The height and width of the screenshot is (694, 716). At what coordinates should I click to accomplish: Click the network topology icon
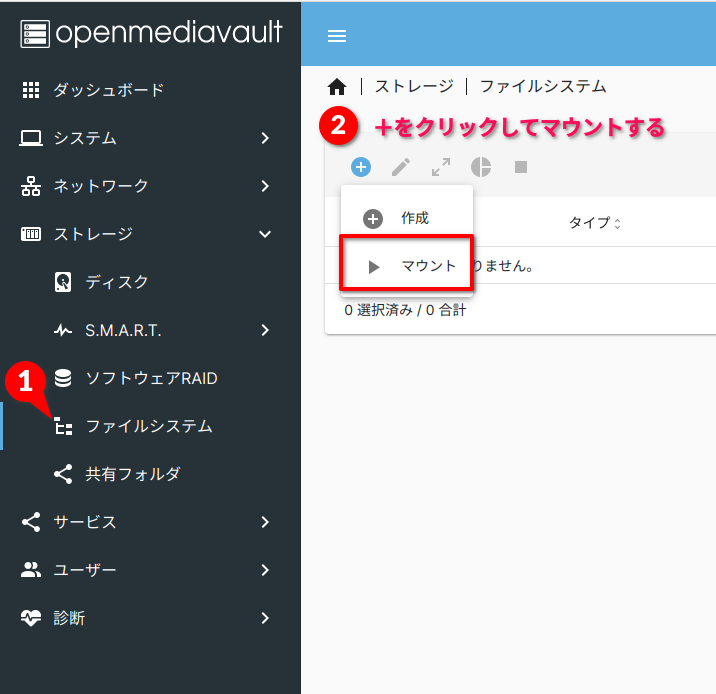[31, 186]
